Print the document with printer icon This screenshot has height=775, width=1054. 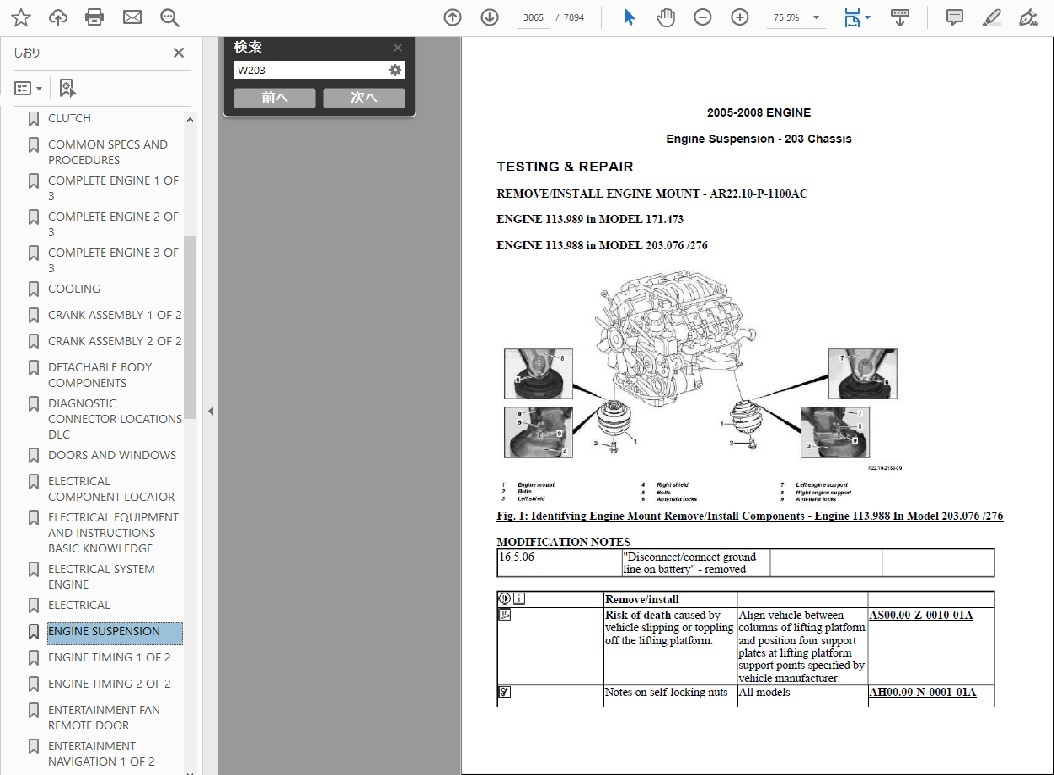[x=95, y=17]
